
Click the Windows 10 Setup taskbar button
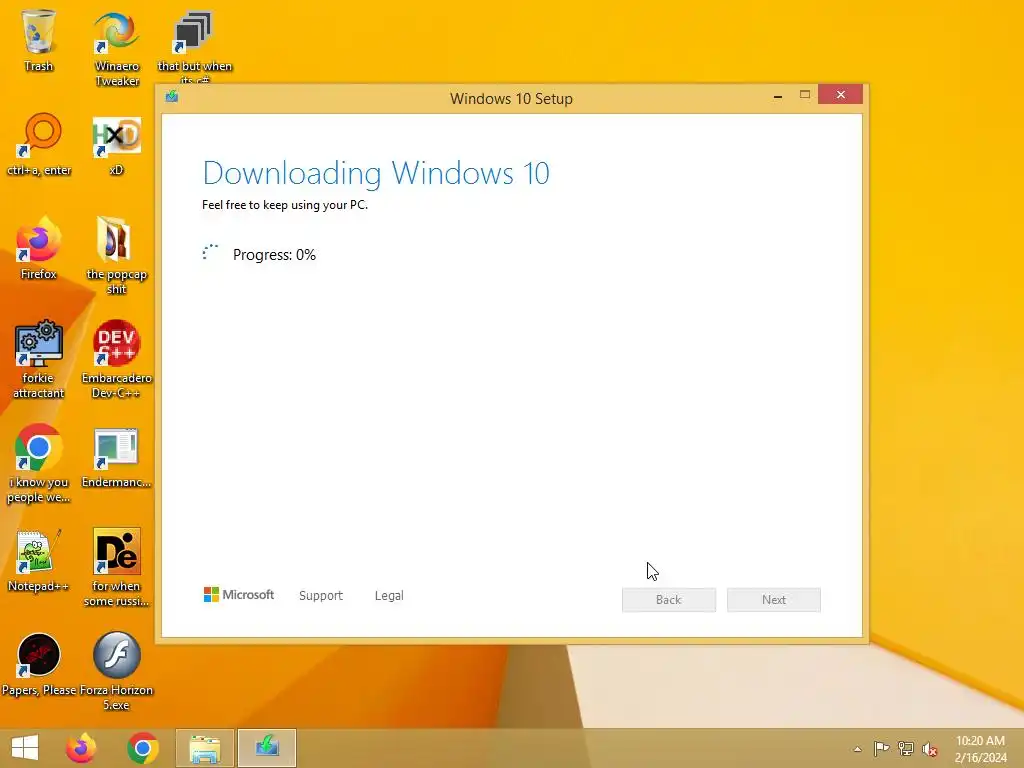267,748
